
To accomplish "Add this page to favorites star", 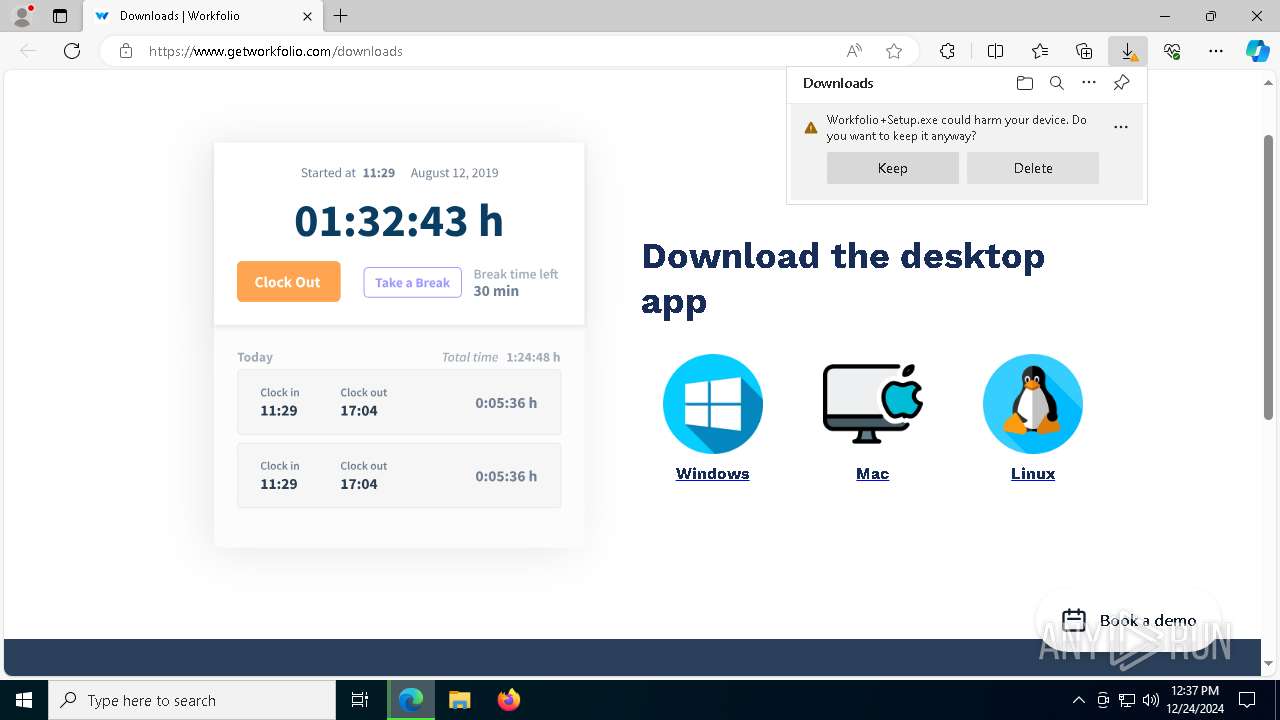I will click(x=894, y=51).
